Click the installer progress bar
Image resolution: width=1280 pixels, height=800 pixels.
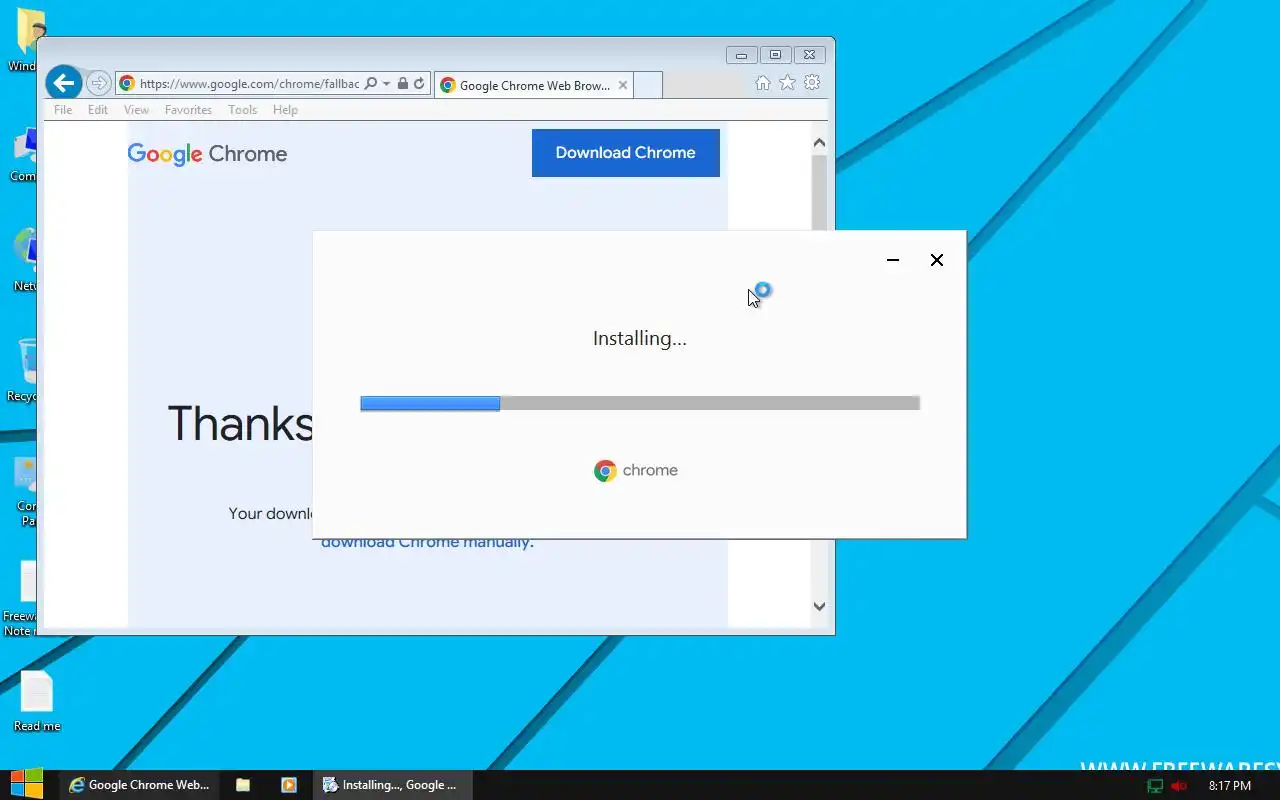click(640, 403)
